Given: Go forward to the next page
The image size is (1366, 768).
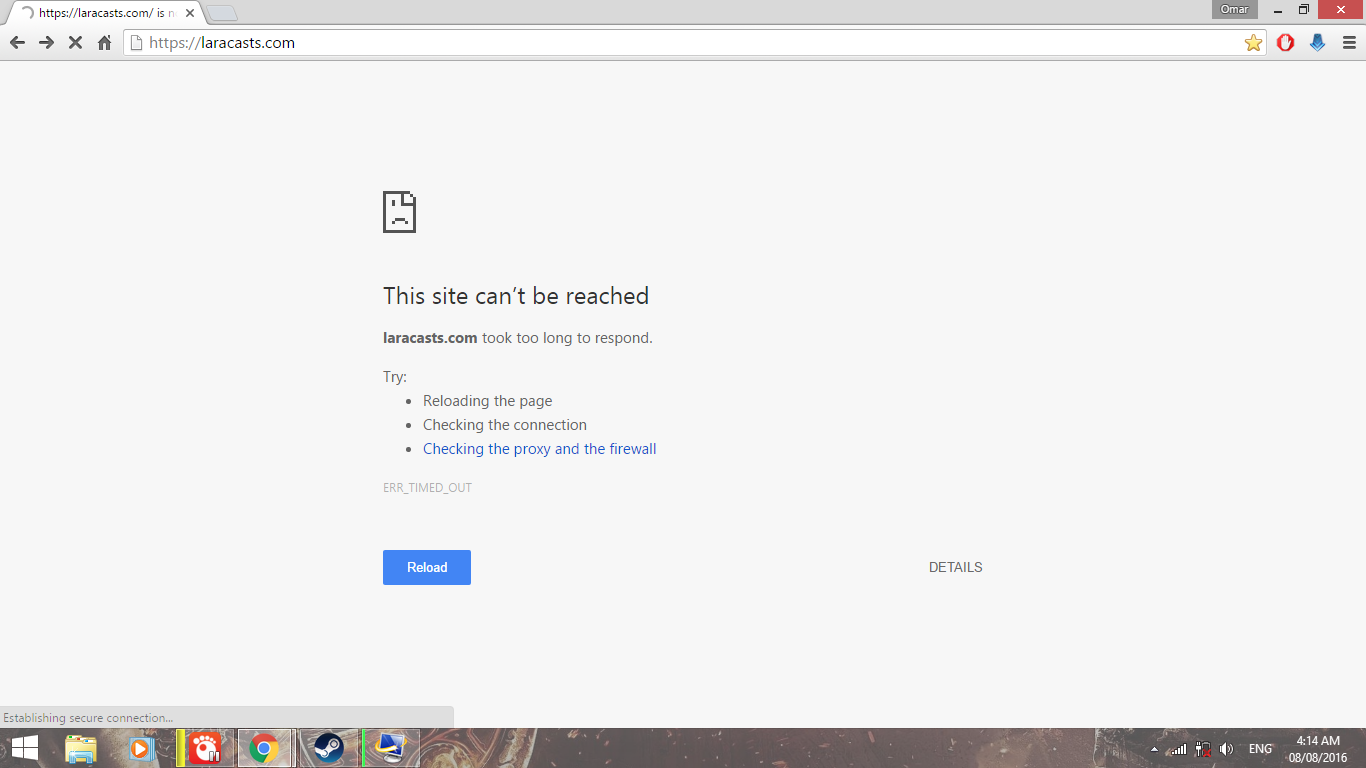Looking at the screenshot, I should tap(46, 43).
